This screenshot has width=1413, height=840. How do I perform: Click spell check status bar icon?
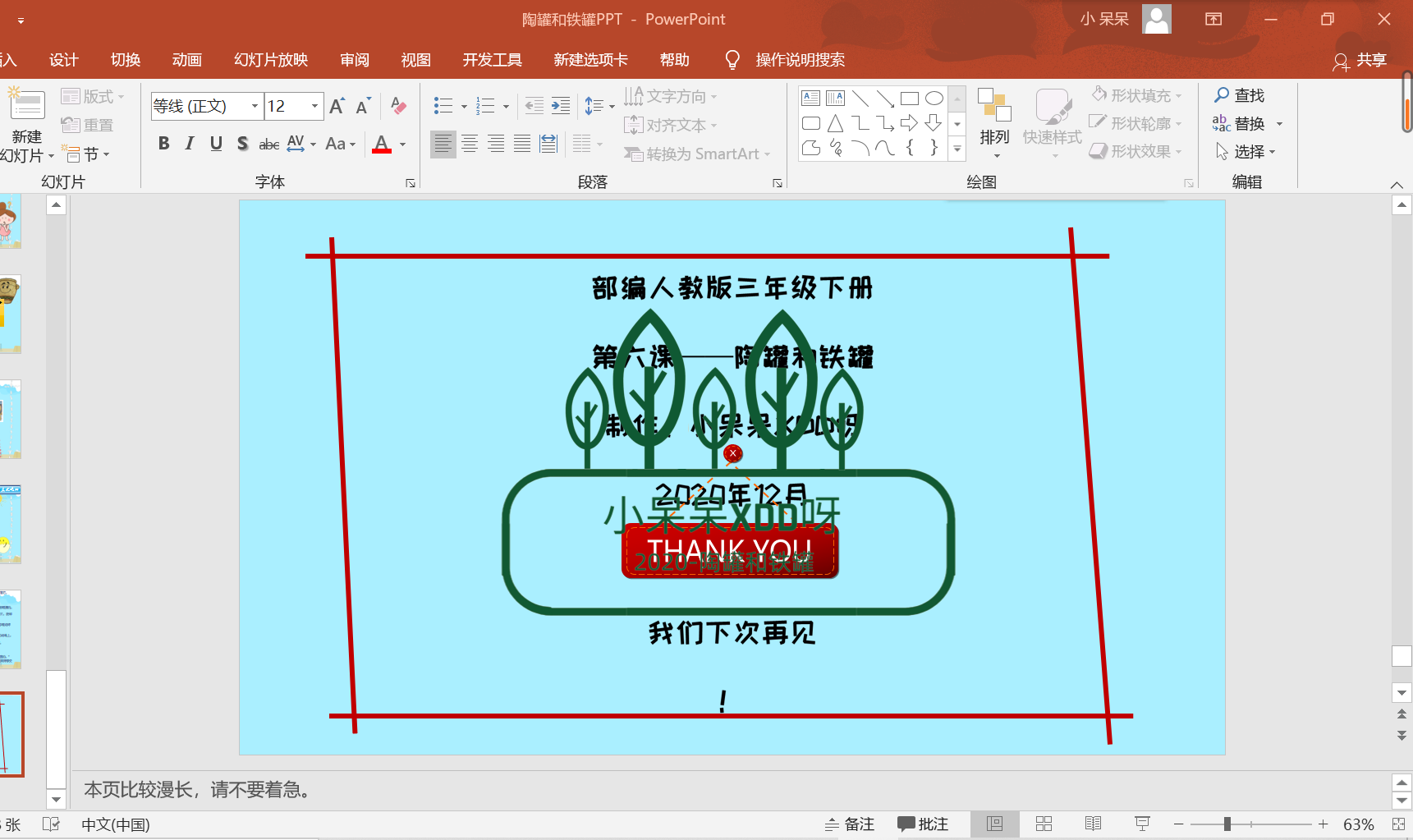click(51, 824)
